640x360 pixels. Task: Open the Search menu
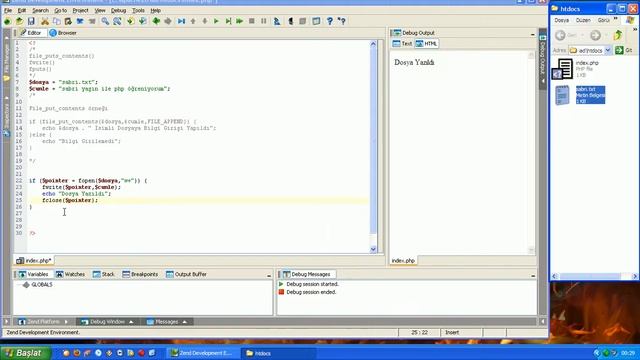click(40, 10)
